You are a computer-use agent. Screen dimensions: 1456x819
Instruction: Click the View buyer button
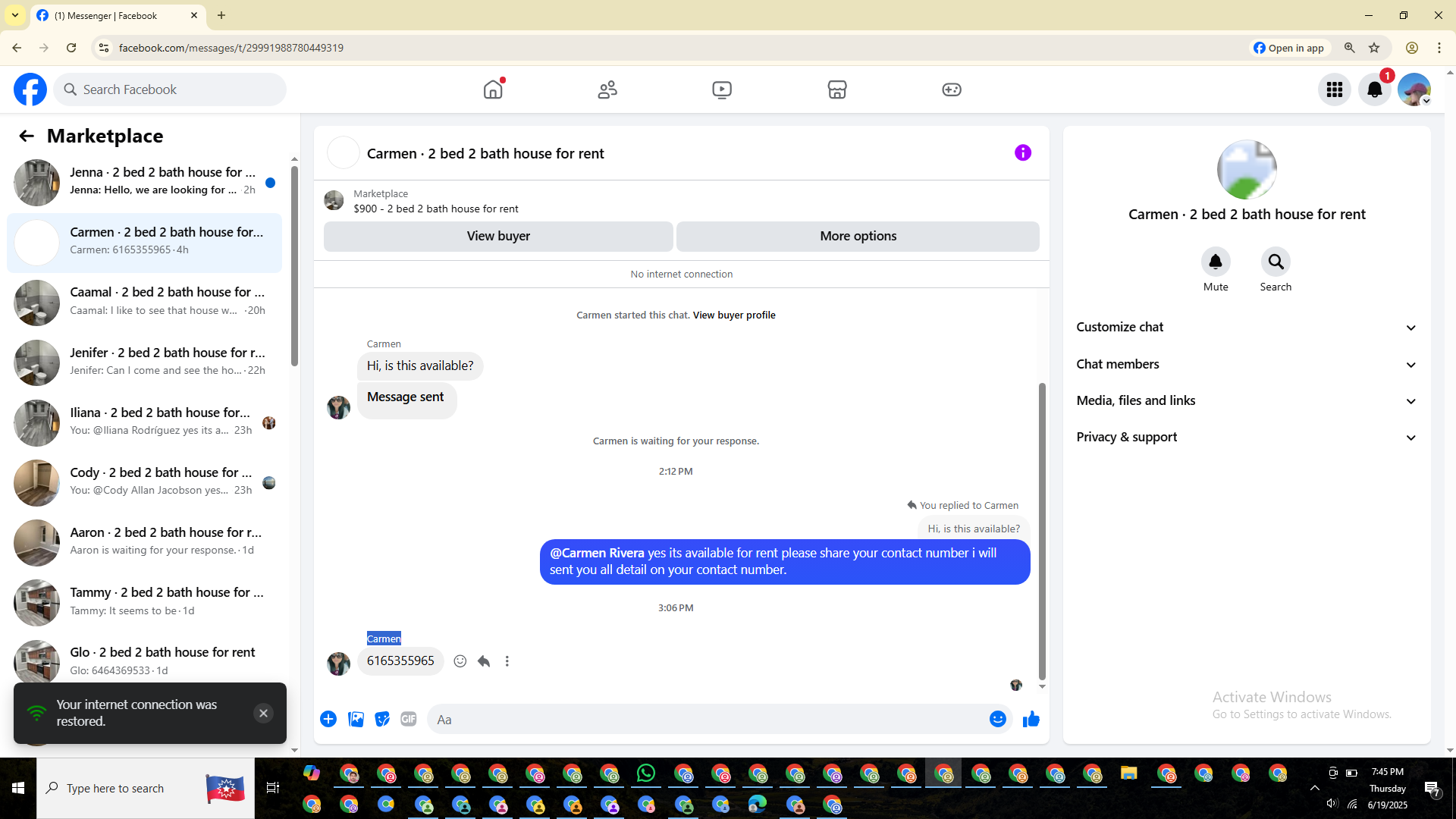tap(498, 236)
